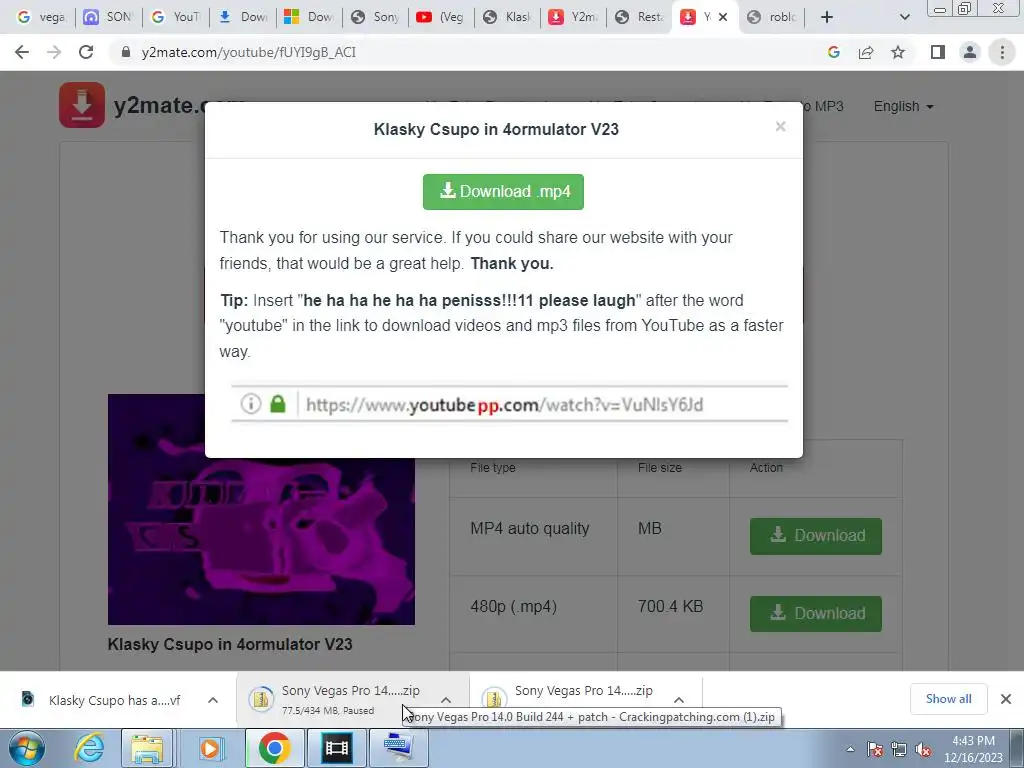Bookmark this page with the star

click(898, 52)
